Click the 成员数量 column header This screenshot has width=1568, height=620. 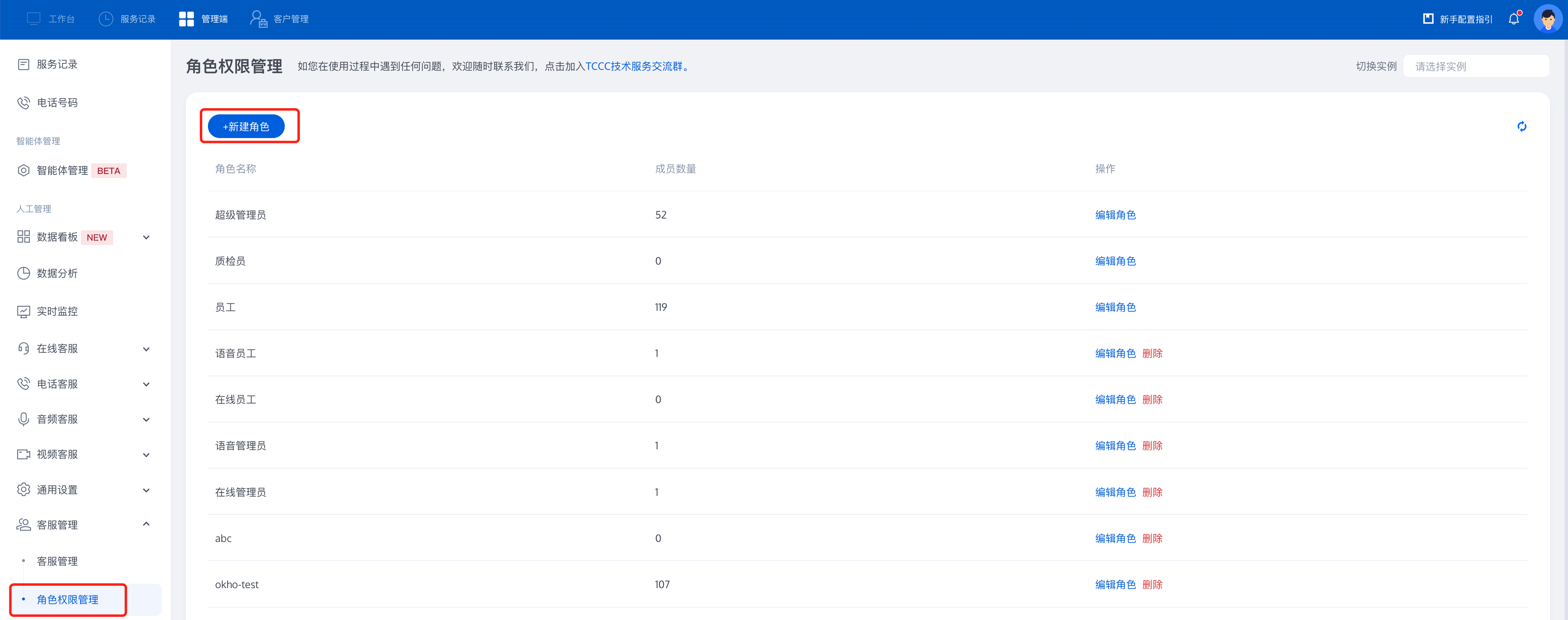(675, 169)
